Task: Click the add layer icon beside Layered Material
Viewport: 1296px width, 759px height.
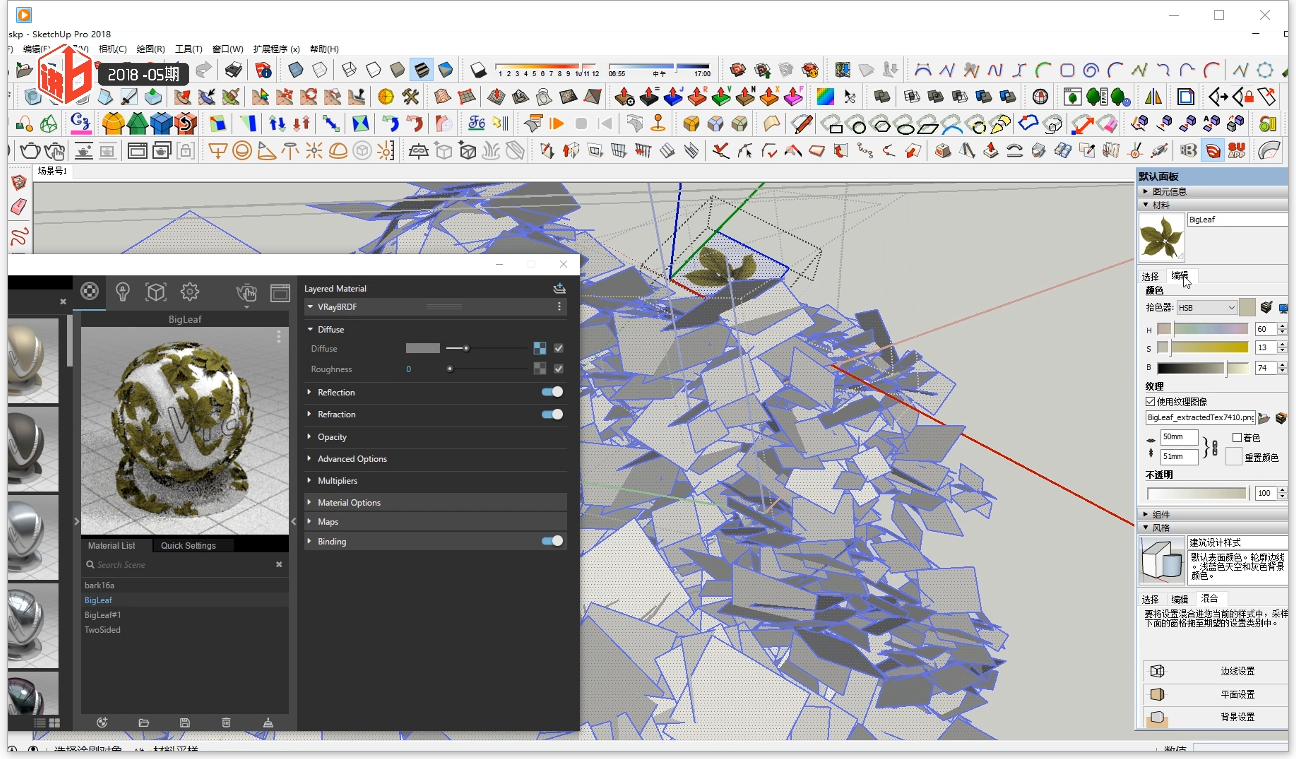Action: click(x=559, y=288)
